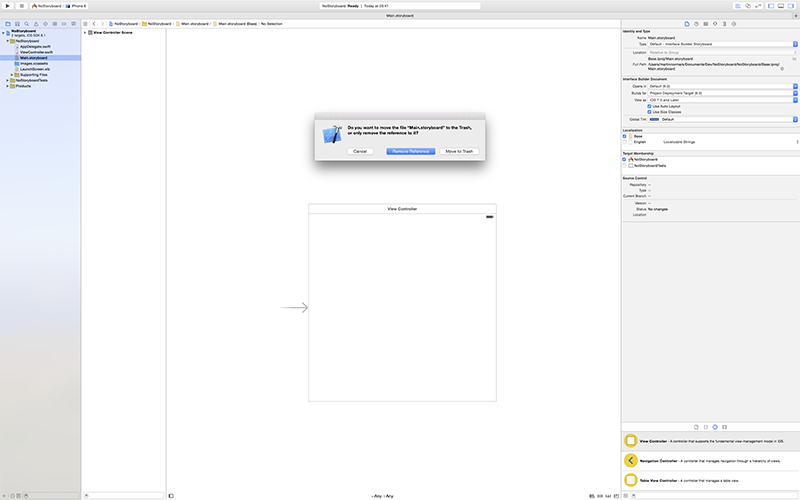Open the Breakpoint navigator icon
The width and height of the screenshot is (800, 500).
(64, 24)
